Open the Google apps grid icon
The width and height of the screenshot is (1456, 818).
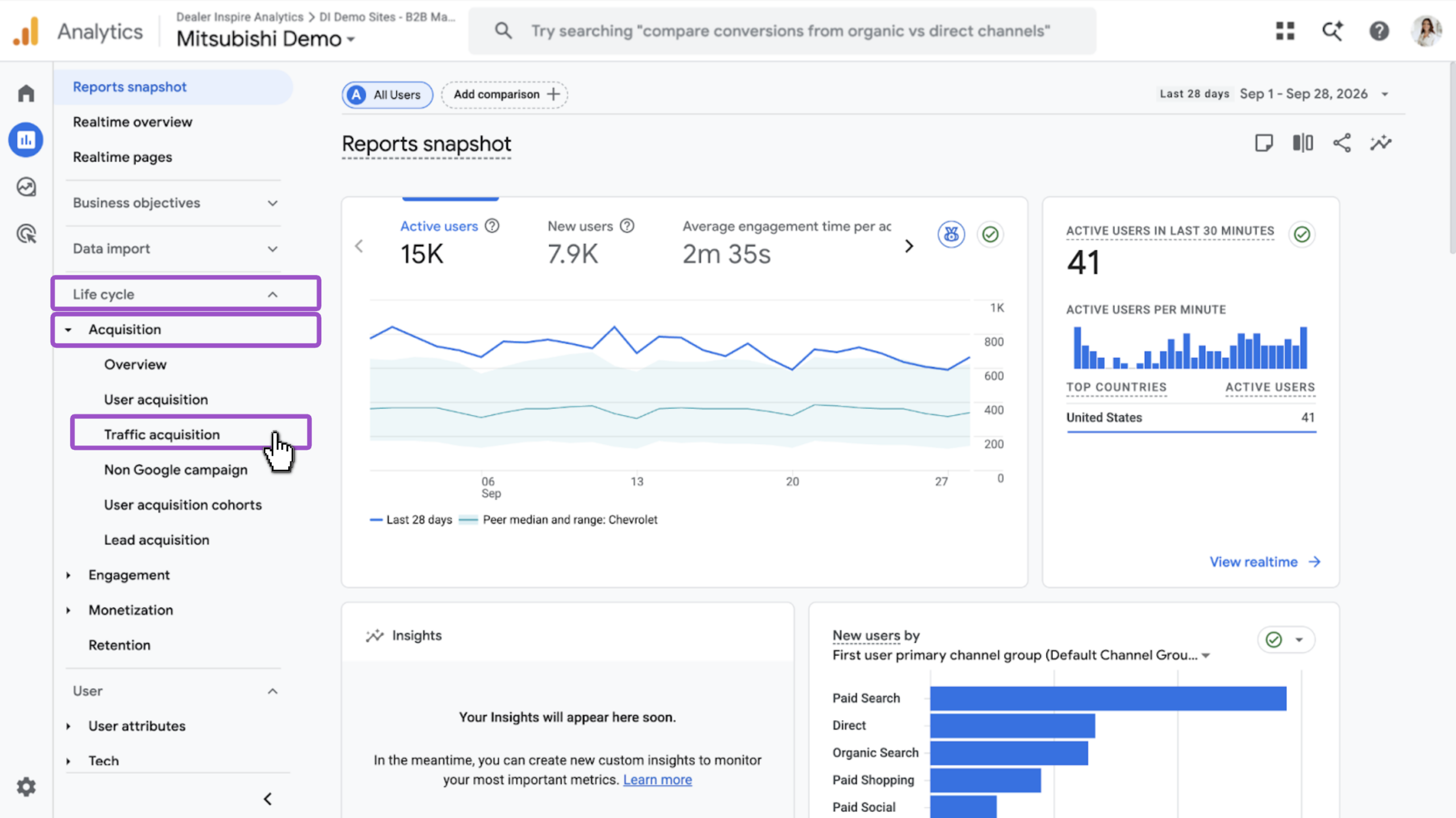pyautogui.click(x=1285, y=31)
